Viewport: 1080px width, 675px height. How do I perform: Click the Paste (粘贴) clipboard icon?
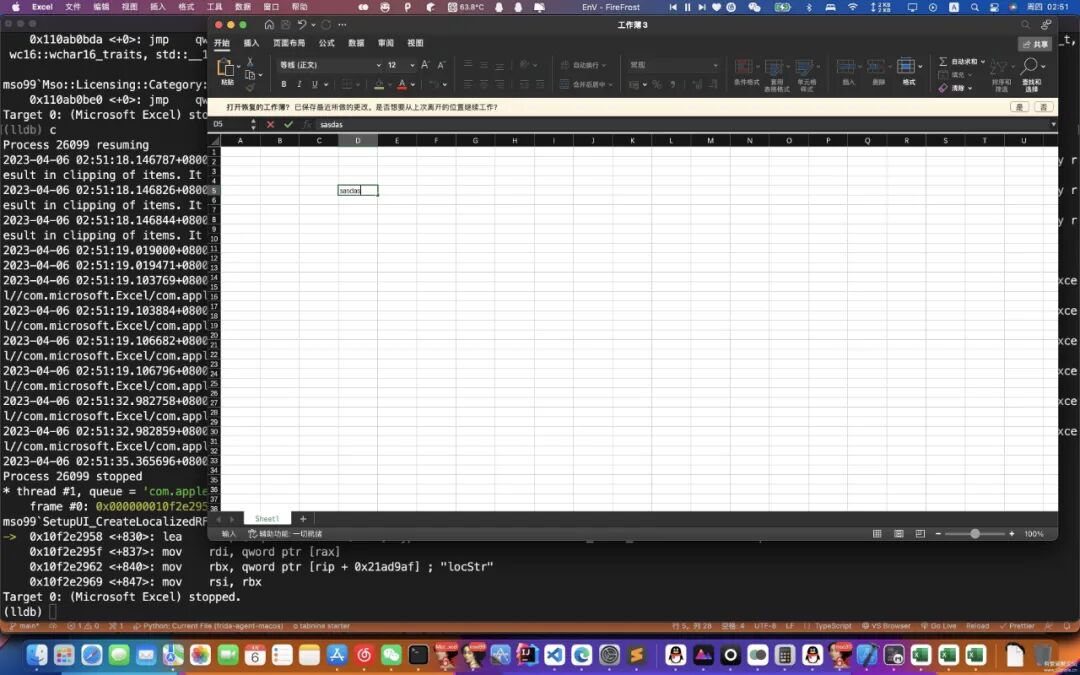tap(225, 67)
